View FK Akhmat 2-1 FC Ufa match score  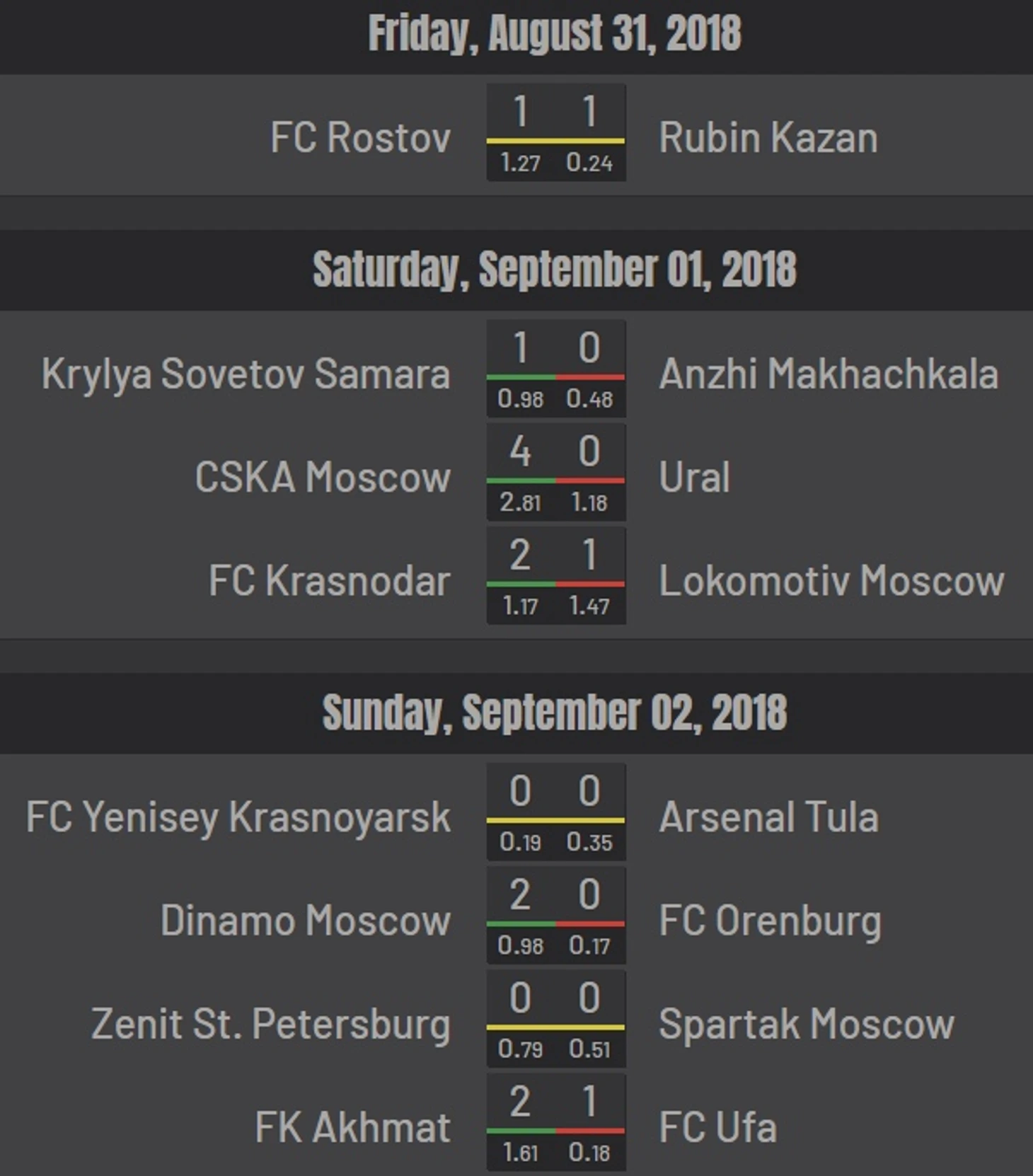coord(556,1122)
